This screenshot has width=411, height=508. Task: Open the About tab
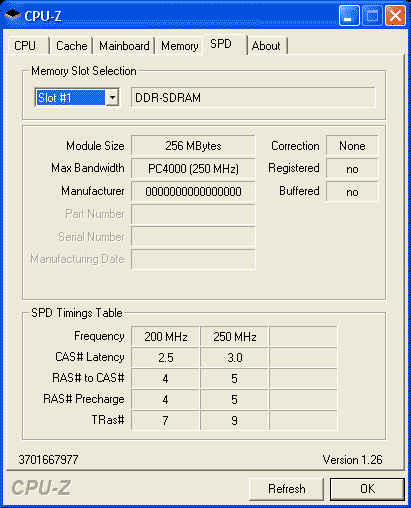267,46
